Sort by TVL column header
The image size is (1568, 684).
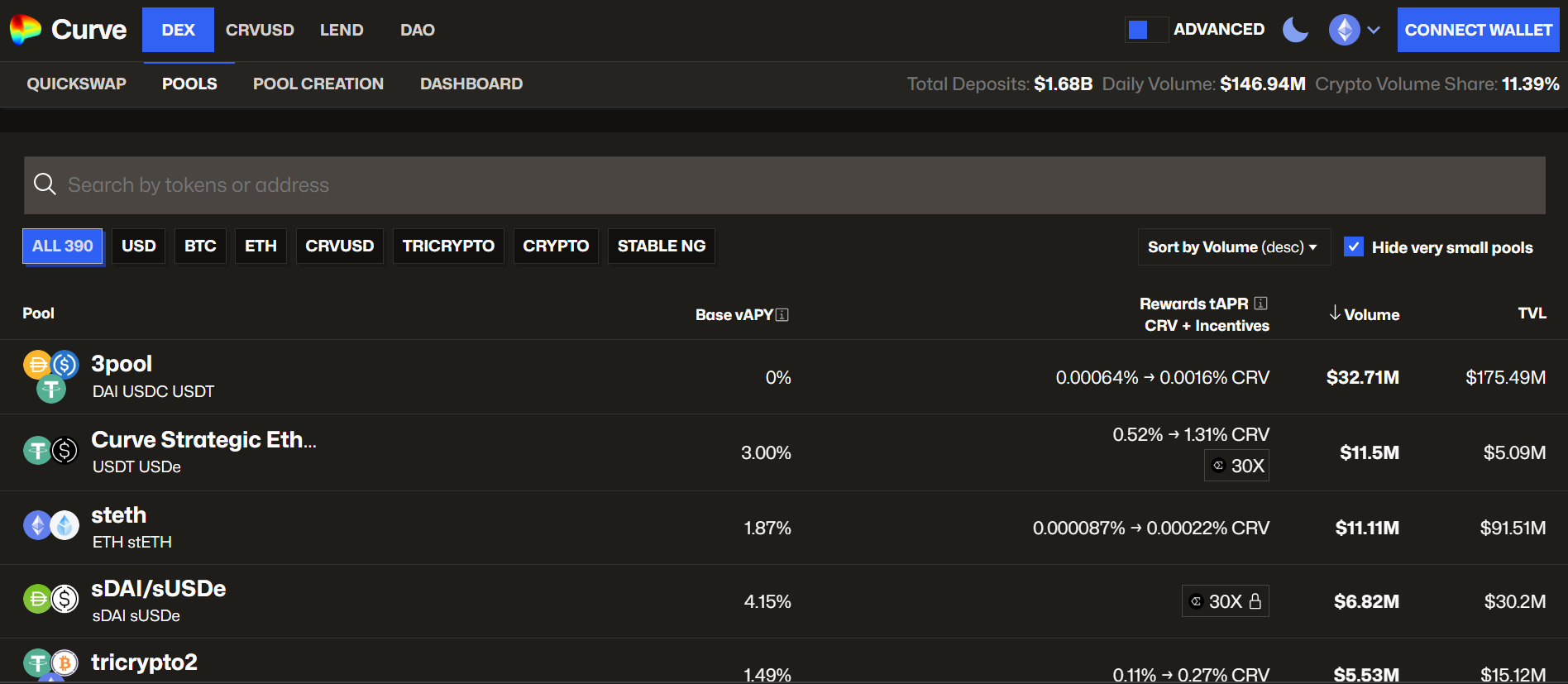pyautogui.click(x=1532, y=313)
